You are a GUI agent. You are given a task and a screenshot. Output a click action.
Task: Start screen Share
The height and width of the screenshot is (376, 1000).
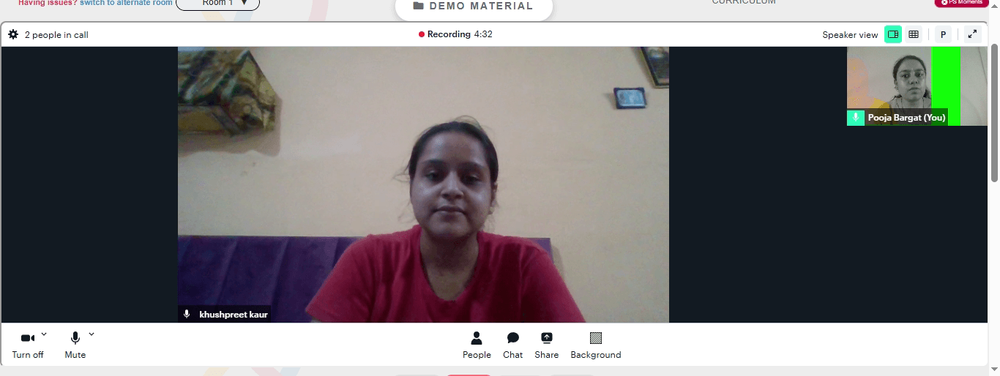547,345
